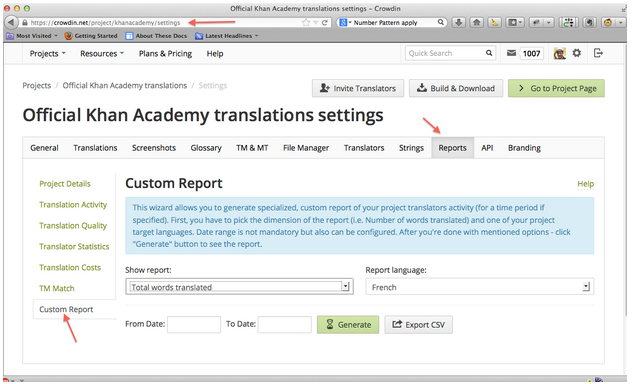Screen dimensions: 633x384
Task: Expand the Projects menu
Action: pyautogui.click(x=47, y=54)
